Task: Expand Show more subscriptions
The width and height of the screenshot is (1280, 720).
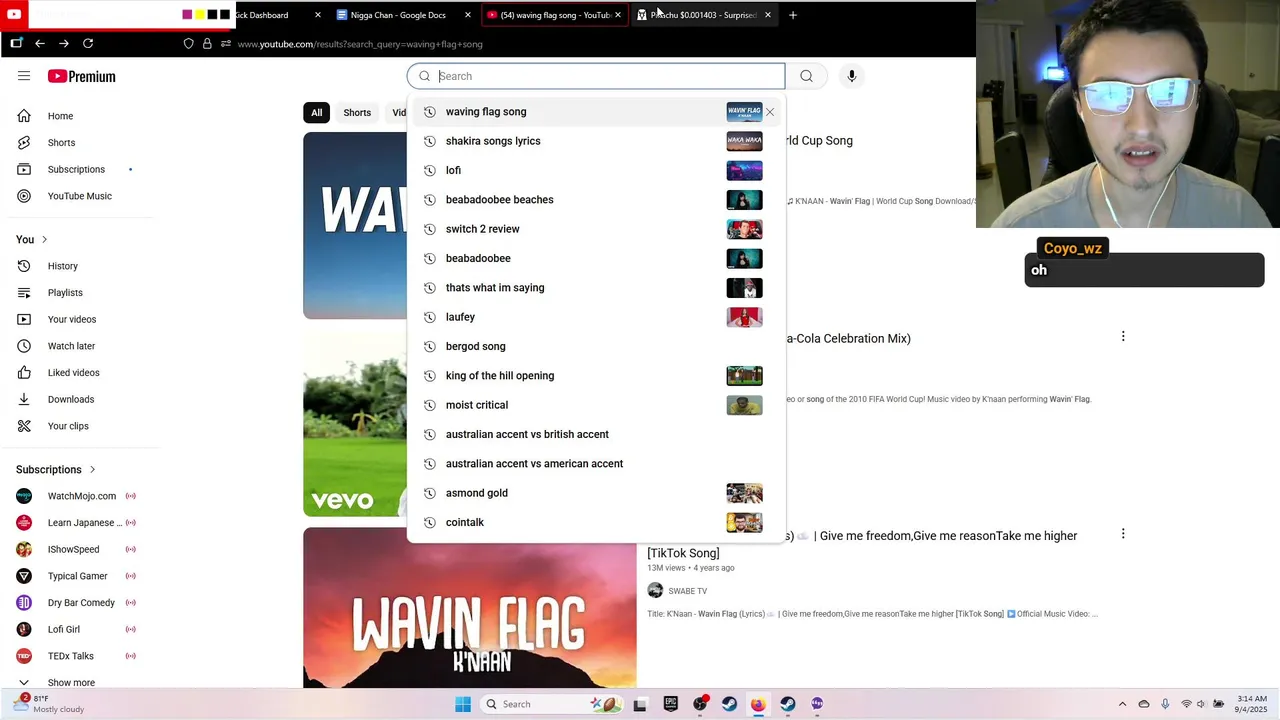Action: click(x=69, y=682)
